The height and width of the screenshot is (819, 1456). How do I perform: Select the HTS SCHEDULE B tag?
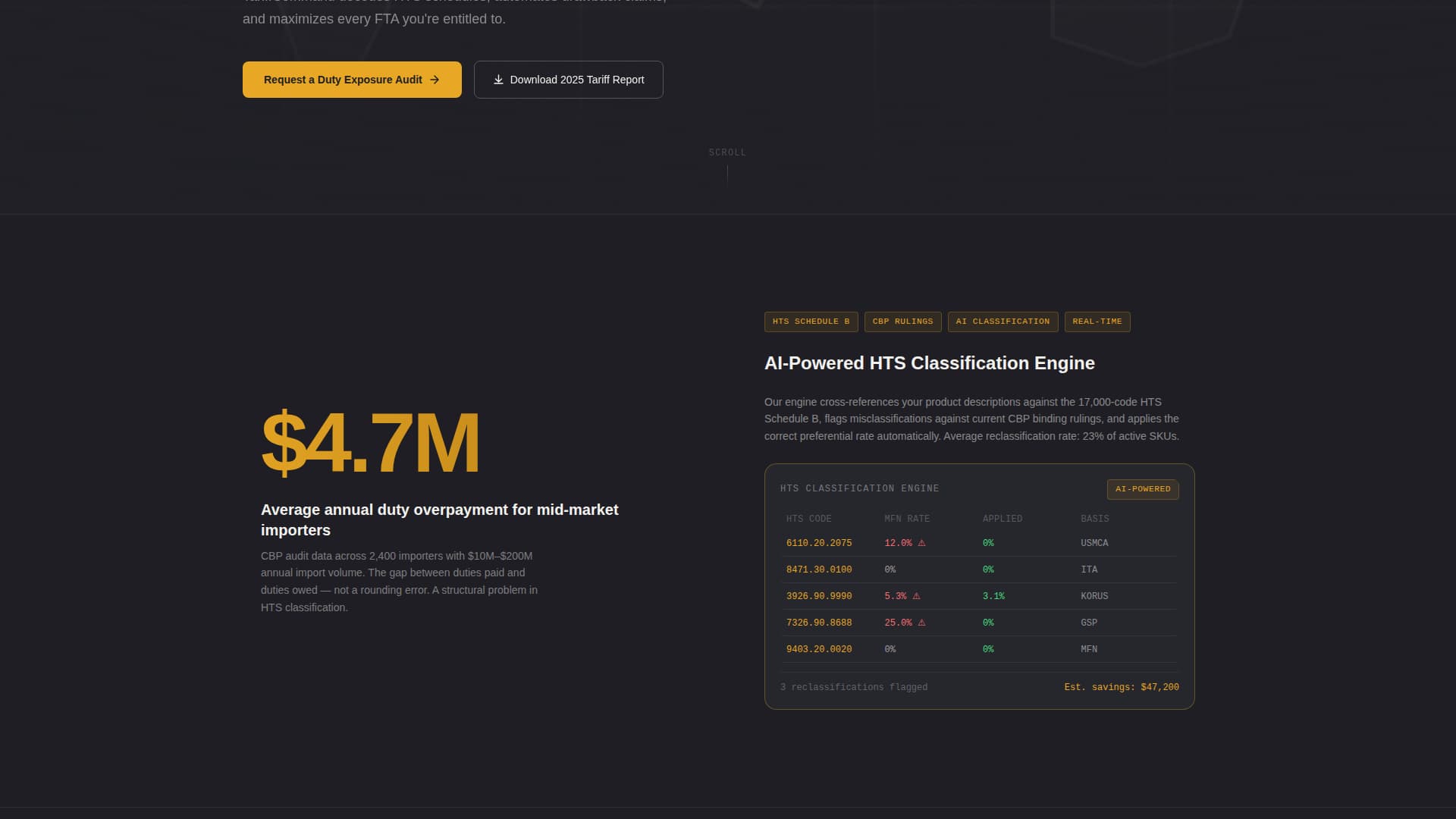point(811,322)
